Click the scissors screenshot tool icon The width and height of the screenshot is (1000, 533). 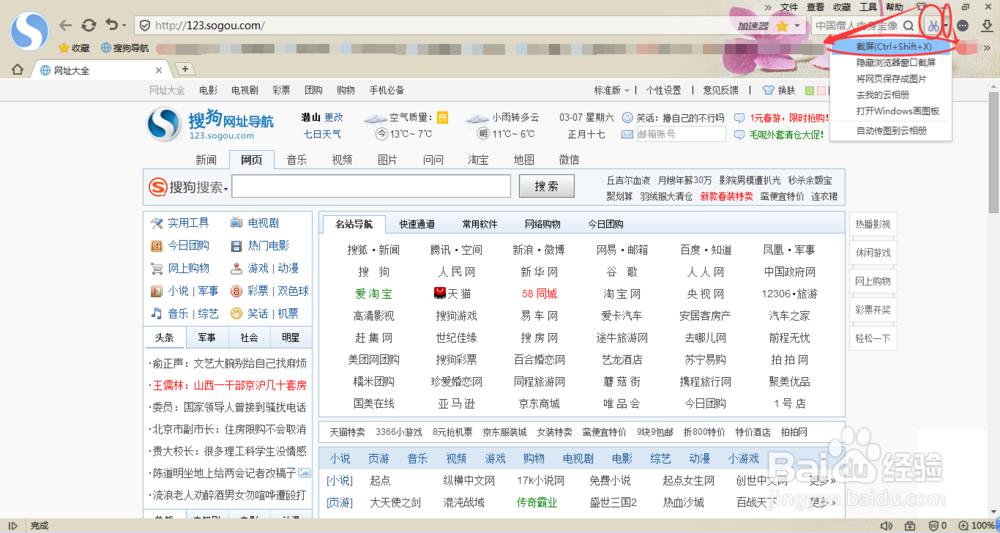pos(933,26)
